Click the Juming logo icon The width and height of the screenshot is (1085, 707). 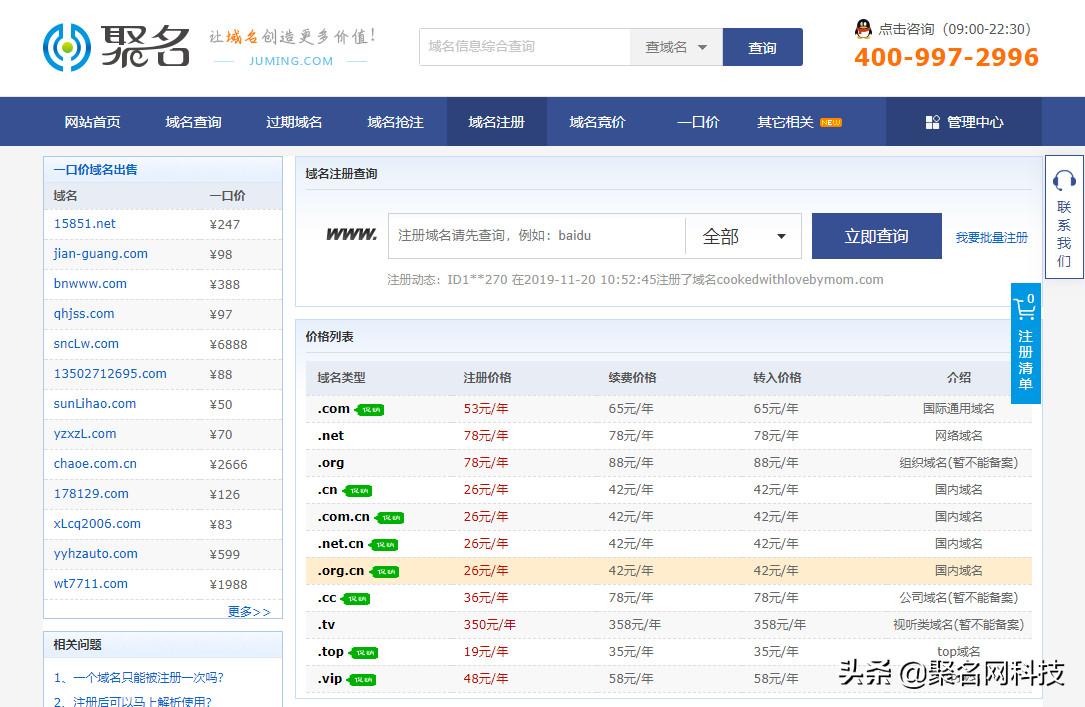(67, 47)
